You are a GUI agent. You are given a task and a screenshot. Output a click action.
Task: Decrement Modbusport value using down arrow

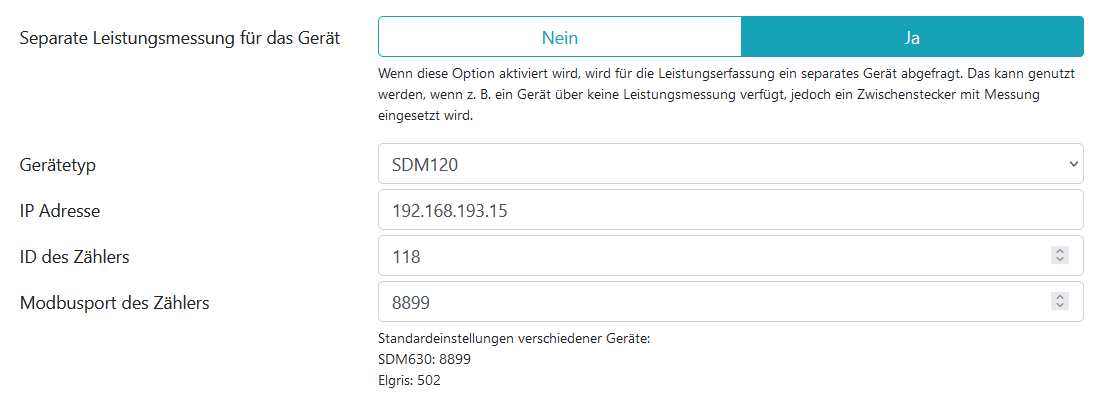1060,306
